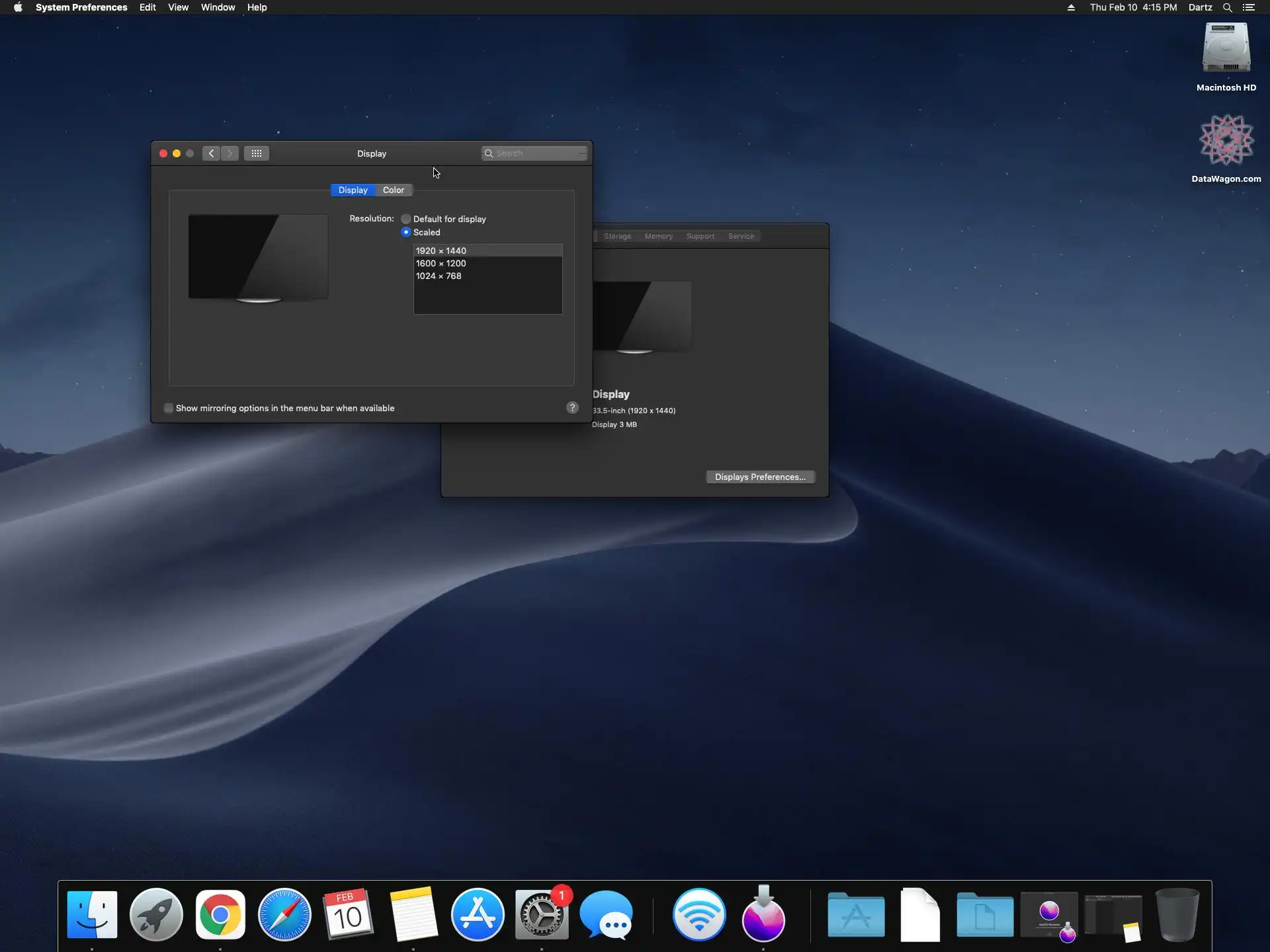This screenshot has height=952, width=1270.
Task: Launch App Store from the dock
Action: pyautogui.click(x=478, y=915)
